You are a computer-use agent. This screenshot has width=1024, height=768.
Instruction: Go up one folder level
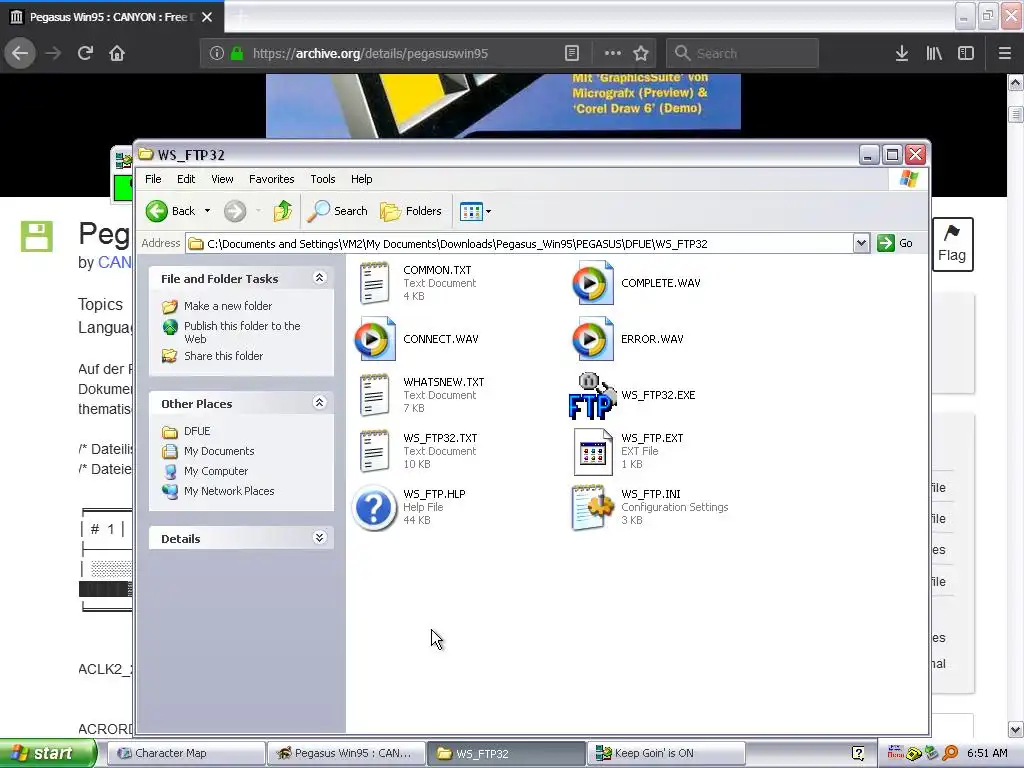pos(283,211)
